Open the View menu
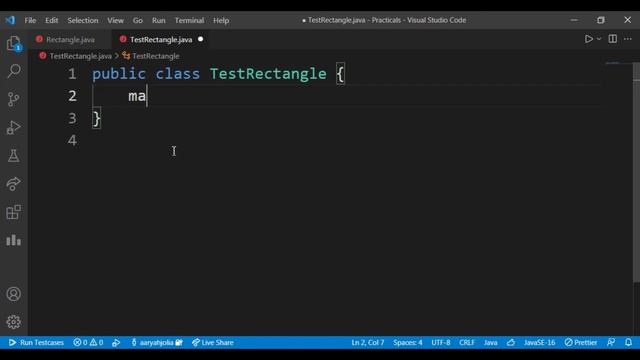The height and width of the screenshot is (360, 640). click(116, 20)
